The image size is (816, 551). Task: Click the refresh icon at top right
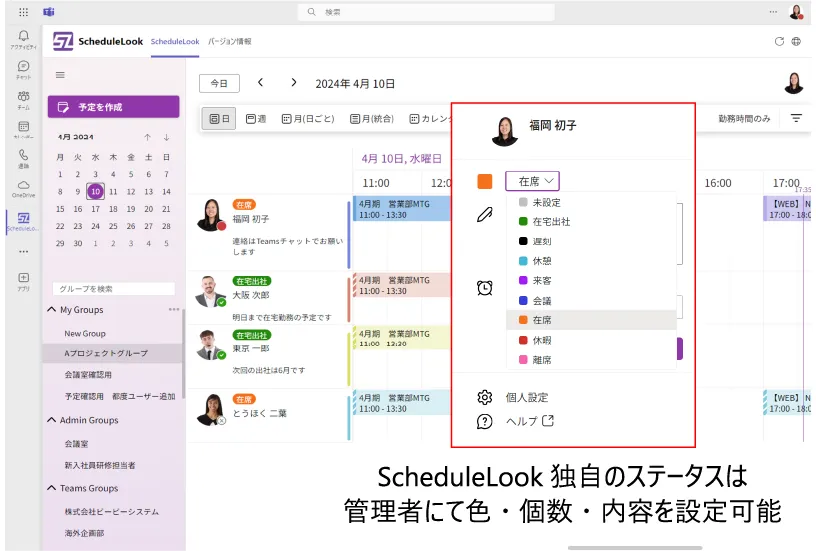point(779,42)
